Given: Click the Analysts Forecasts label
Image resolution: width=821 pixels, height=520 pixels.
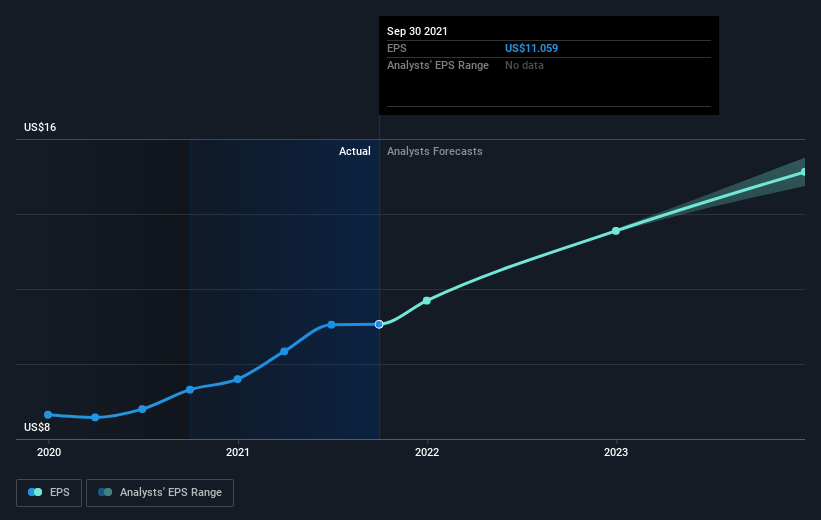Looking at the screenshot, I should pos(435,151).
